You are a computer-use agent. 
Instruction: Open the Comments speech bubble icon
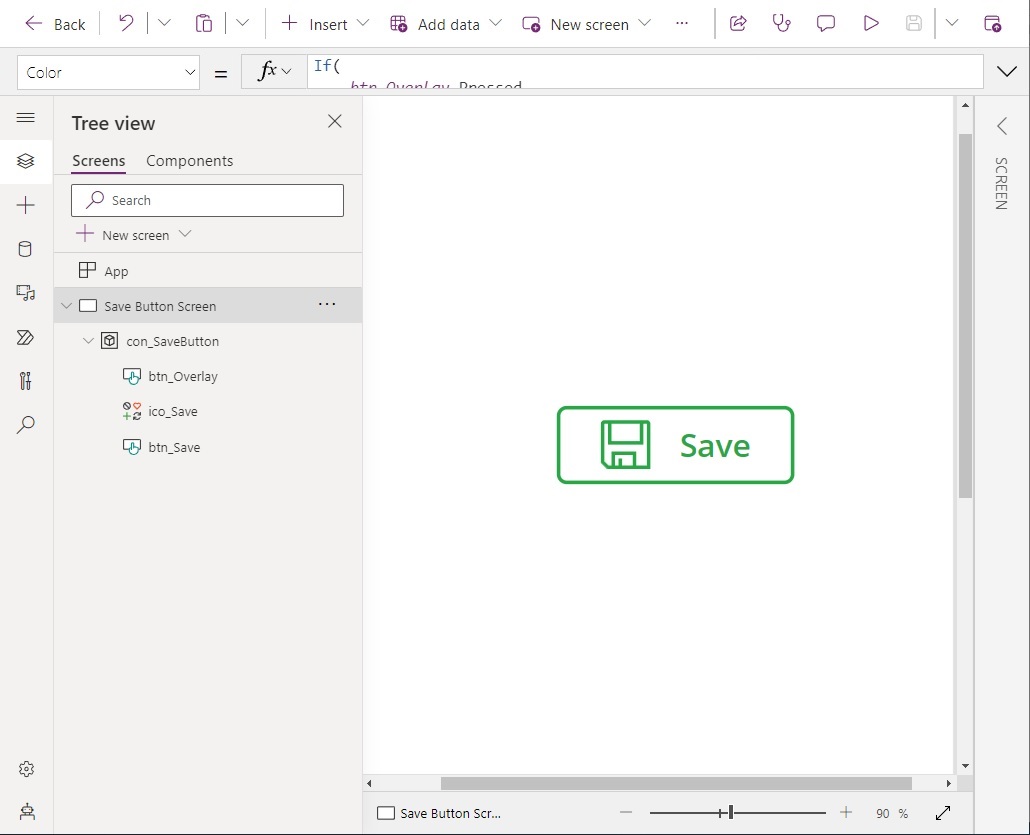[826, 24]
